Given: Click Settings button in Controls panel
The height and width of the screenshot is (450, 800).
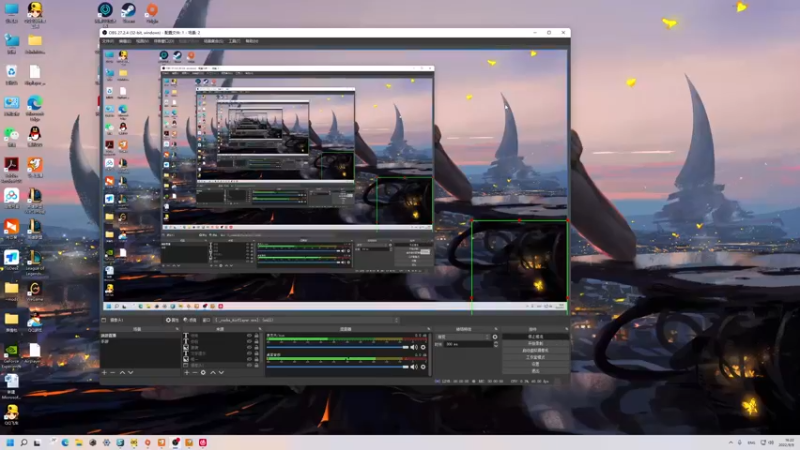Looking at the screenshot, I should click(535, 364).
